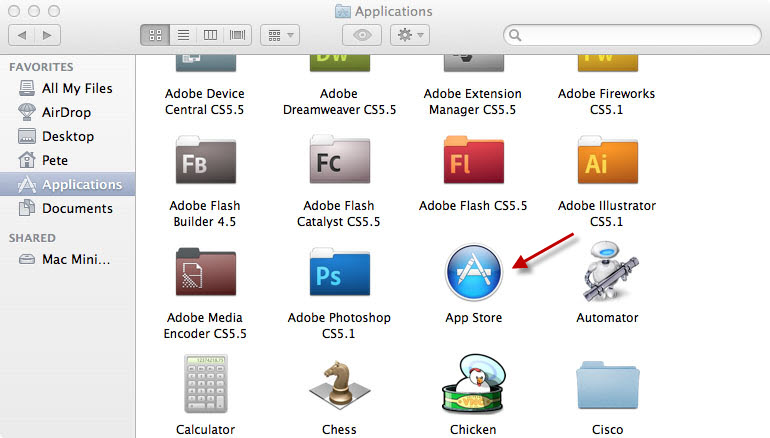Select the Adobe Fireworks CS5.1 icon
770x438 pixels.
click(608, 63)
